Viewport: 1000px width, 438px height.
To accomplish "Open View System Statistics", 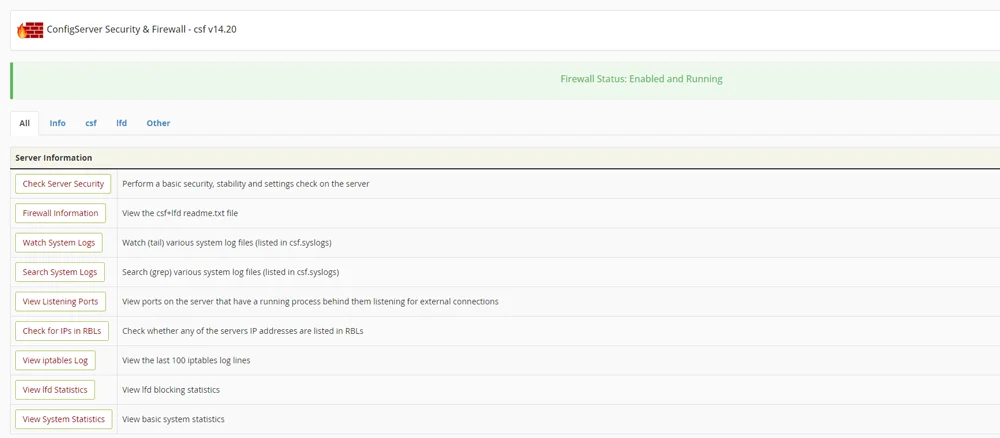I will point(64,419).
